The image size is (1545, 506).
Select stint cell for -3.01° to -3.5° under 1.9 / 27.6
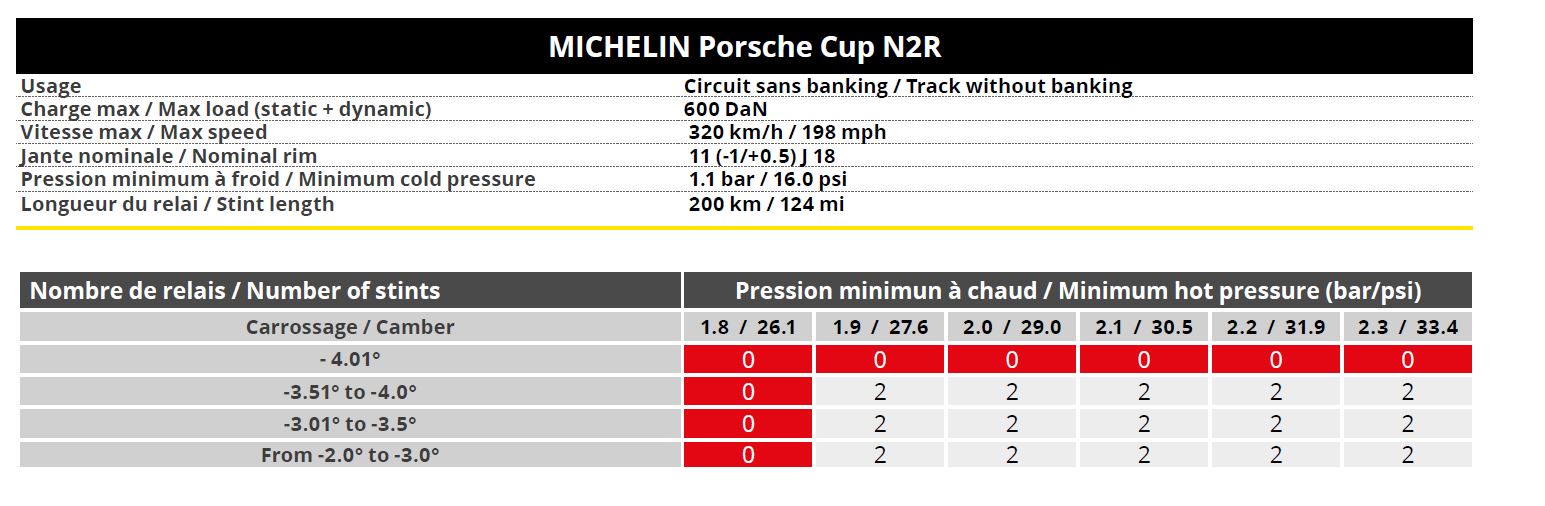[x=880, y=423]
